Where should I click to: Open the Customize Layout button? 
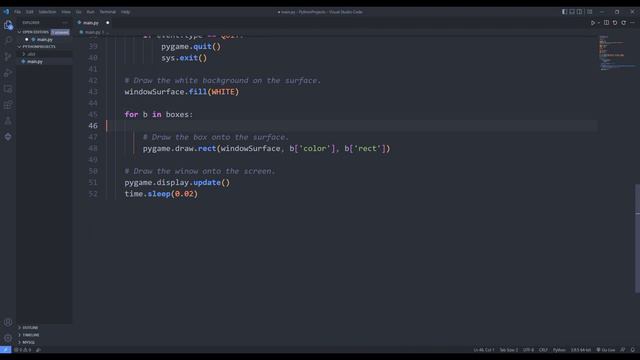click(x=590, y=12)
